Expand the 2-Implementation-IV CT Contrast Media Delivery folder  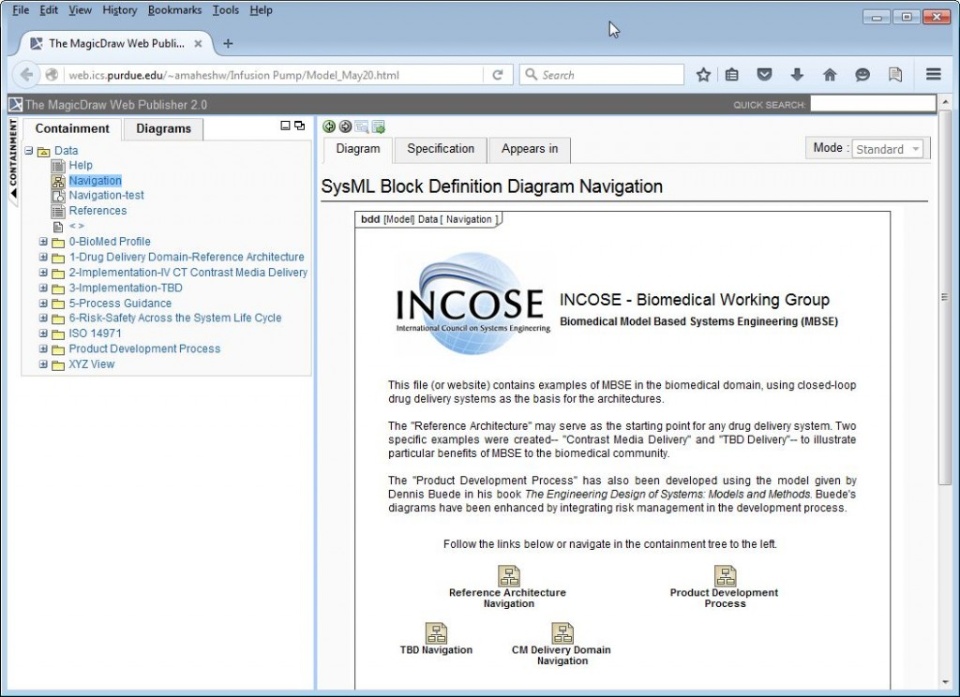click(x=43, y=272)
